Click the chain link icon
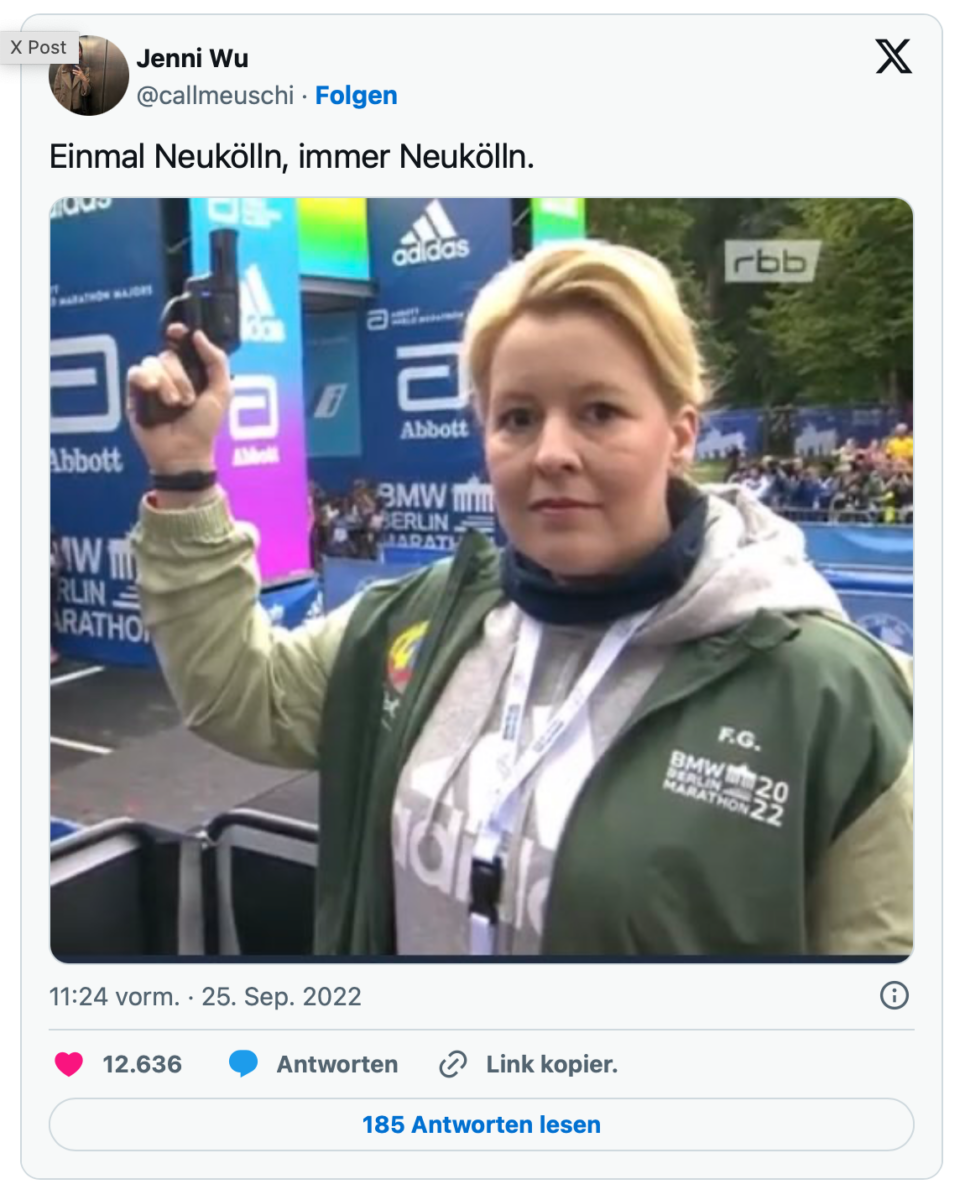The height and width of the screenshot is (1200, 965). [453, 1064]
